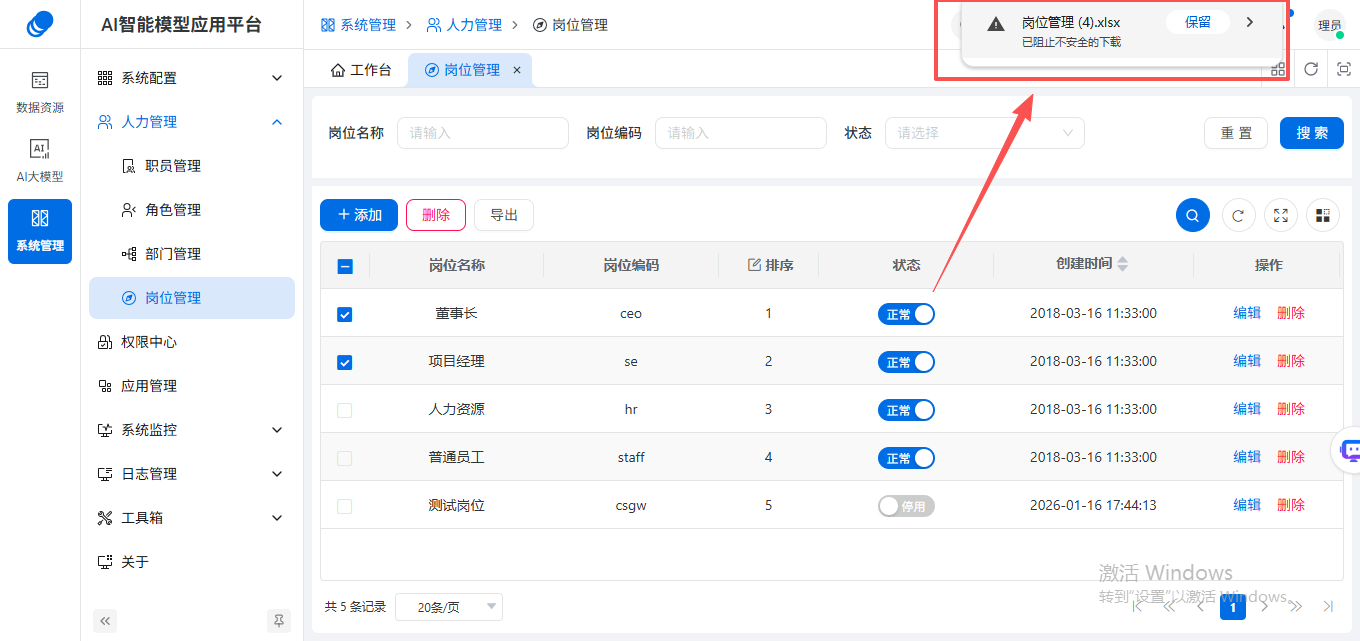Click the 导出 button
This screenshot has height=641, width=1360.
click(504, 215)
